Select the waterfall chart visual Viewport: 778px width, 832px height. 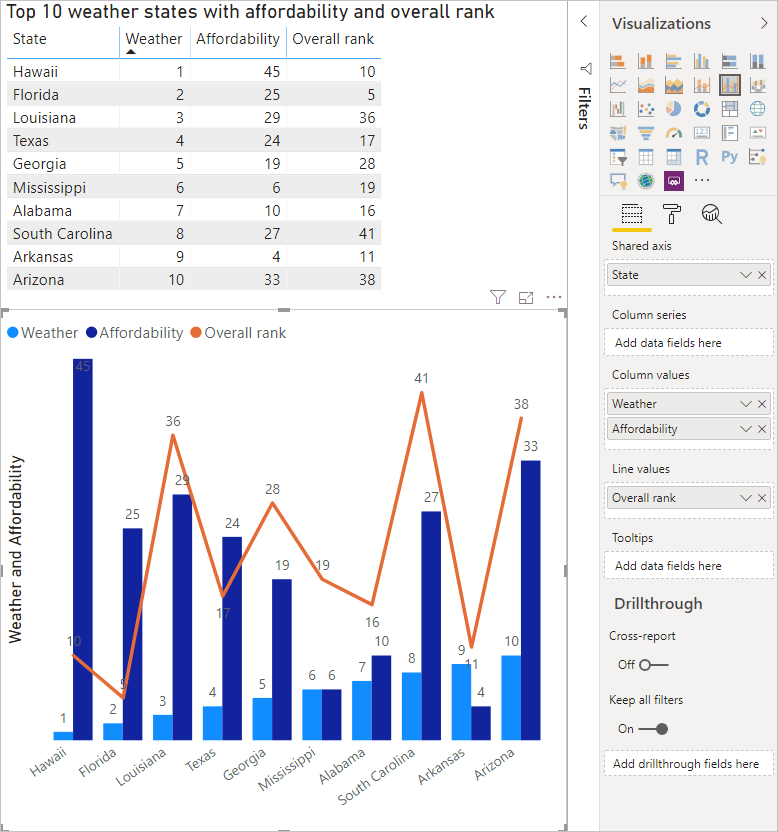click(x=617, y=109)
